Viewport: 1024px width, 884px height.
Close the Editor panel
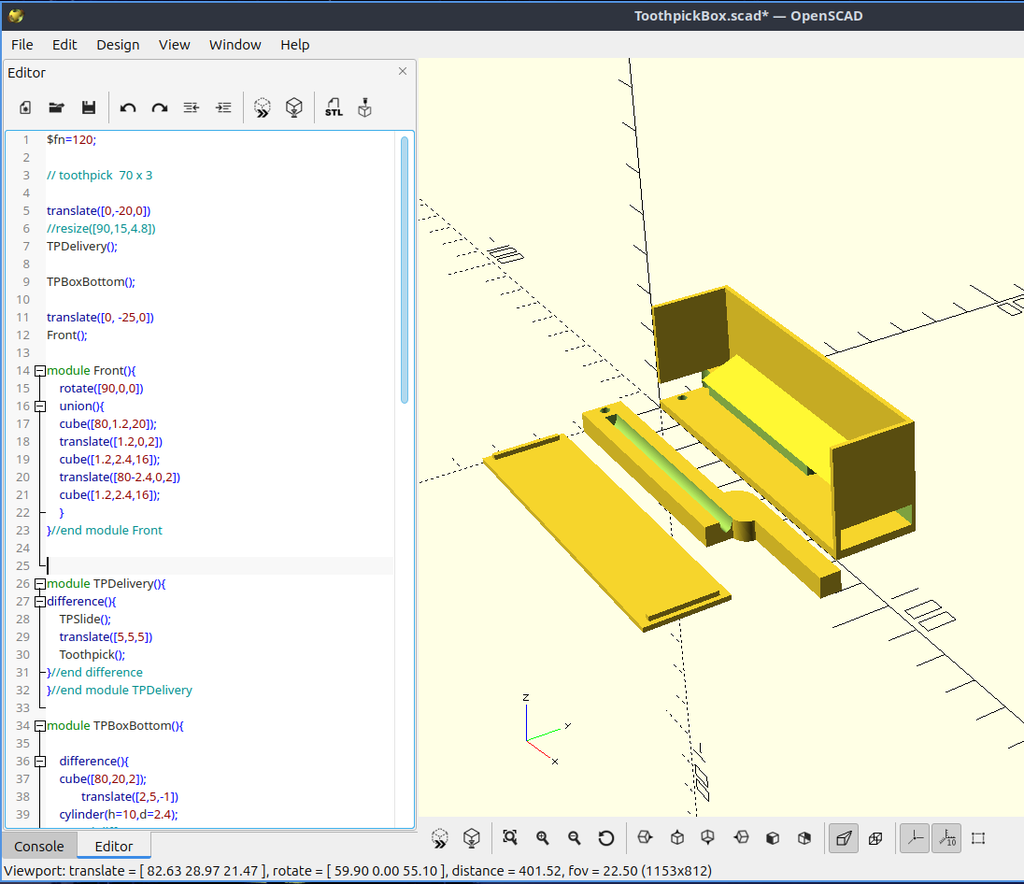point(402,71)
